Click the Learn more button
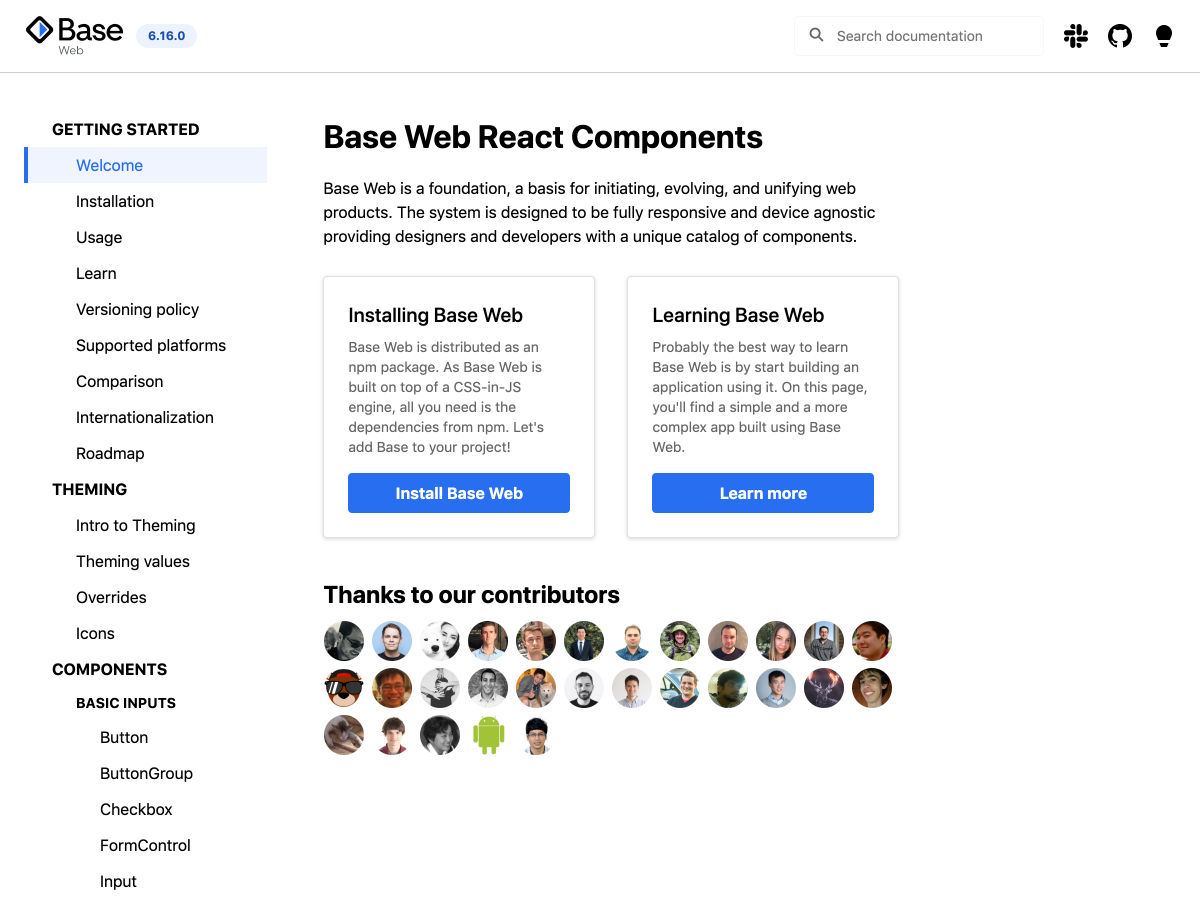Screen dimensions: 1200x900 click(x=763, y=493)
